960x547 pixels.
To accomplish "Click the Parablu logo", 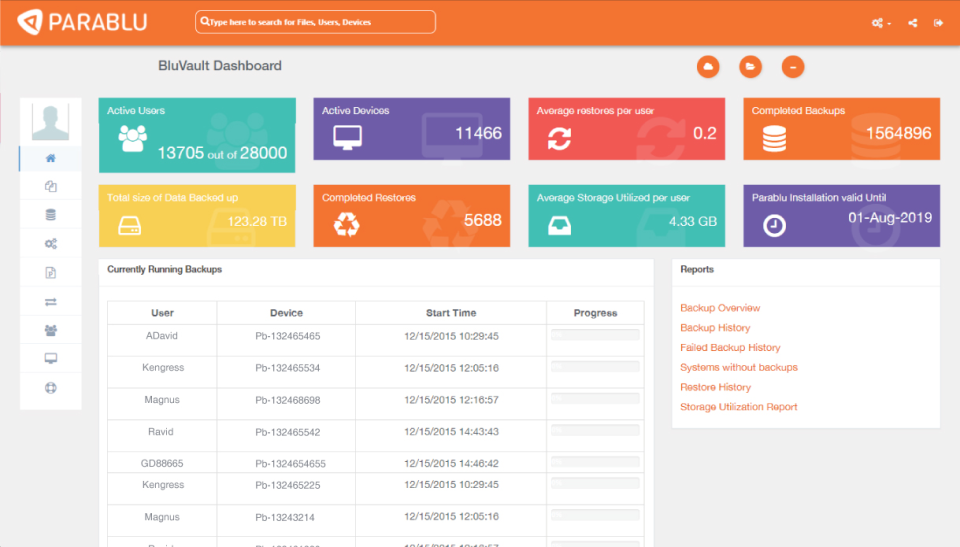I will point(82,22).
